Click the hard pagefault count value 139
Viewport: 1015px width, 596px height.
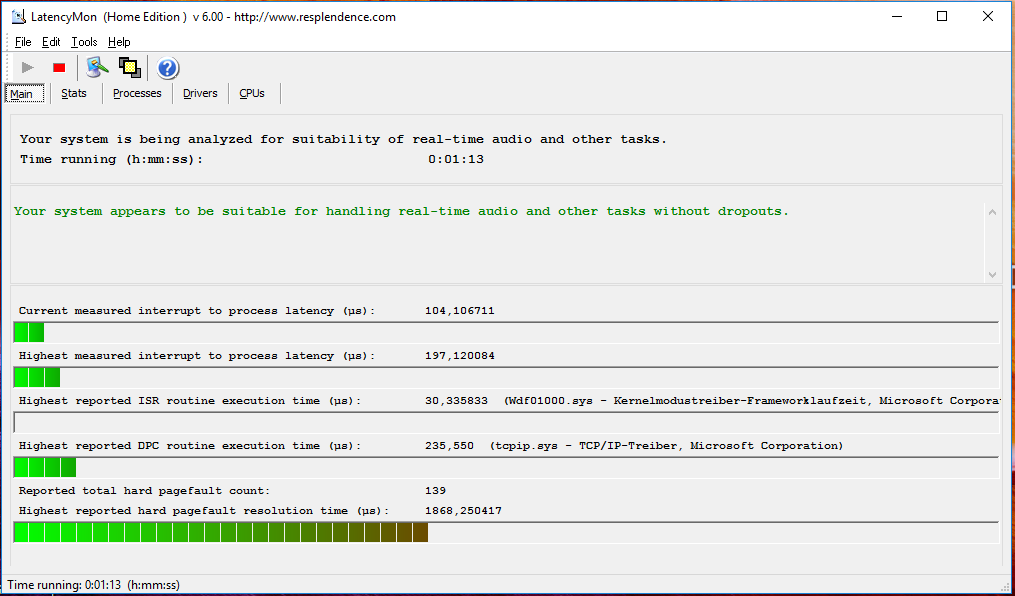pos(435,491)
